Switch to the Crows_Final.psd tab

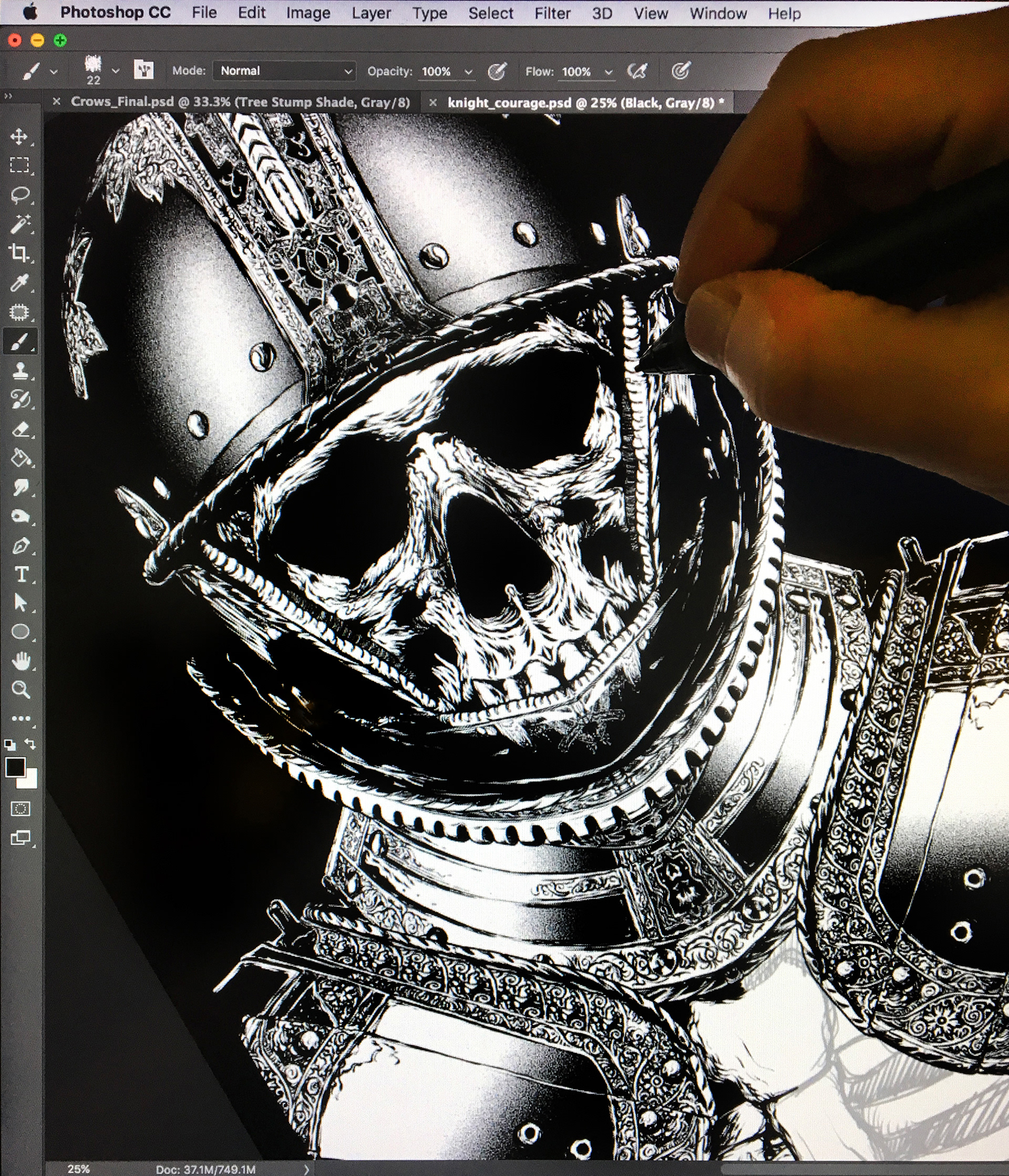[240, 102]
